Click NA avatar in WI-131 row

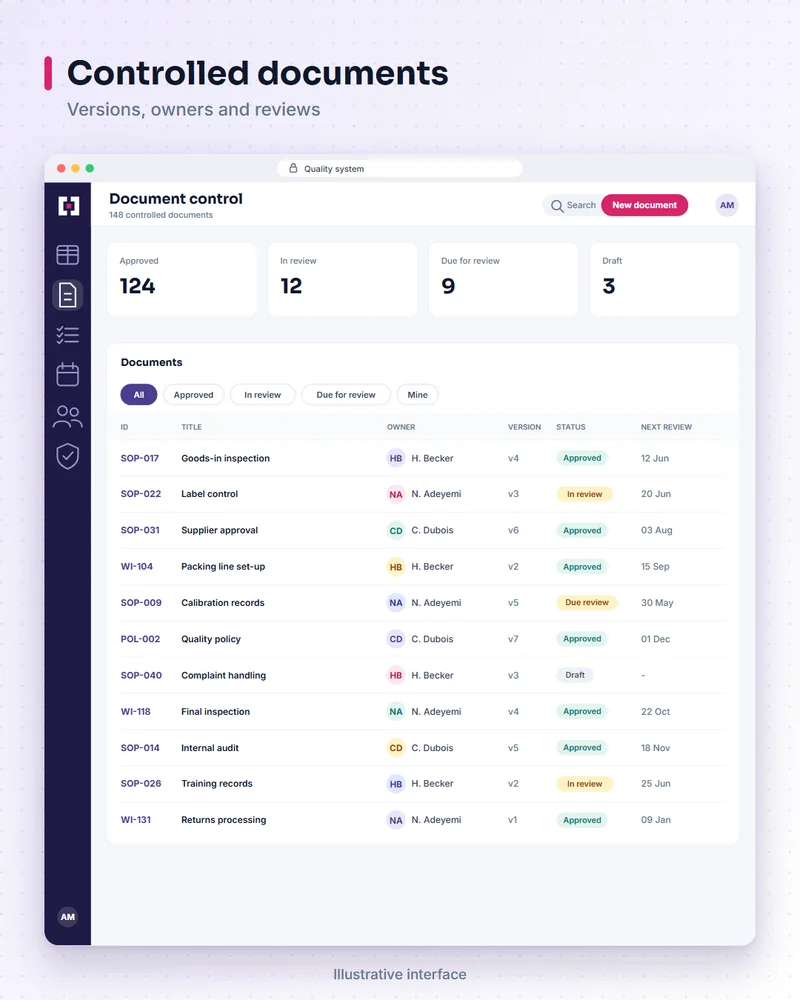click(x=396, y=820)
